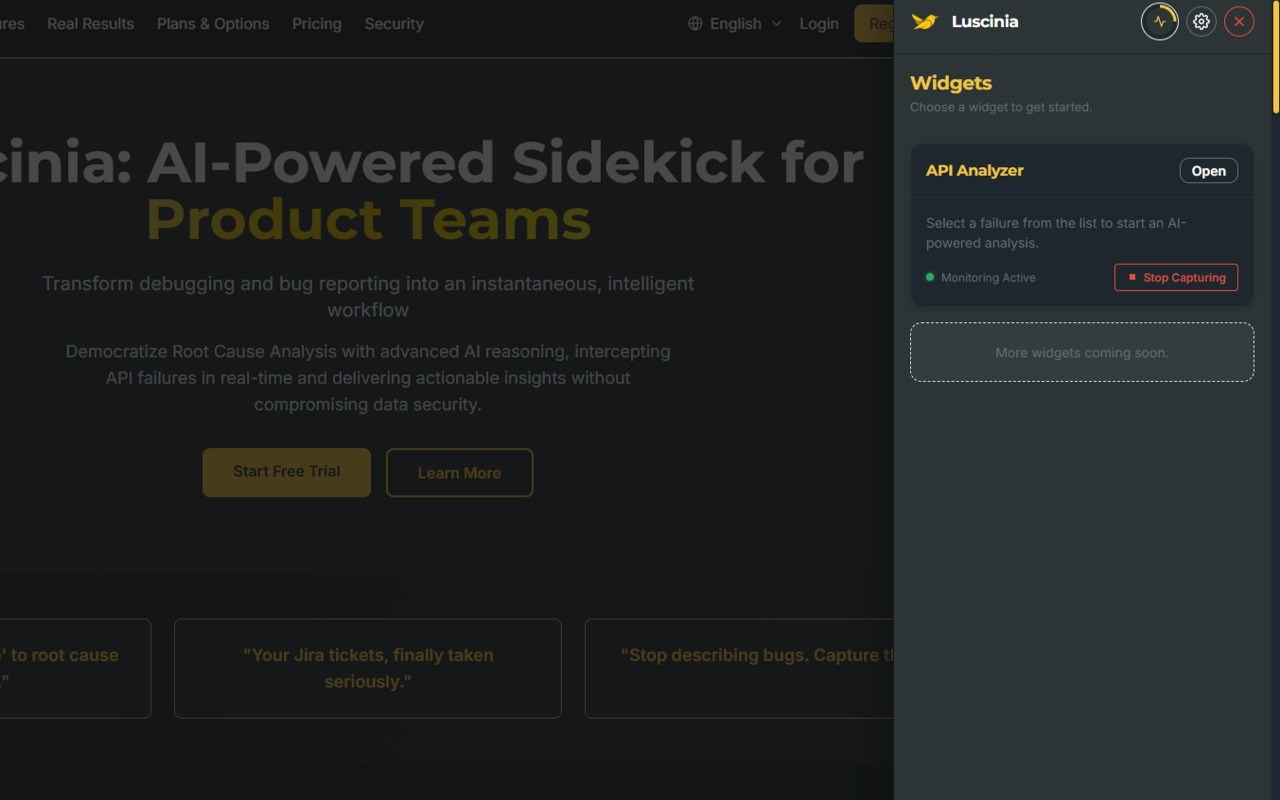
Task: Open Plans & Options menu item
Action: 213,23
